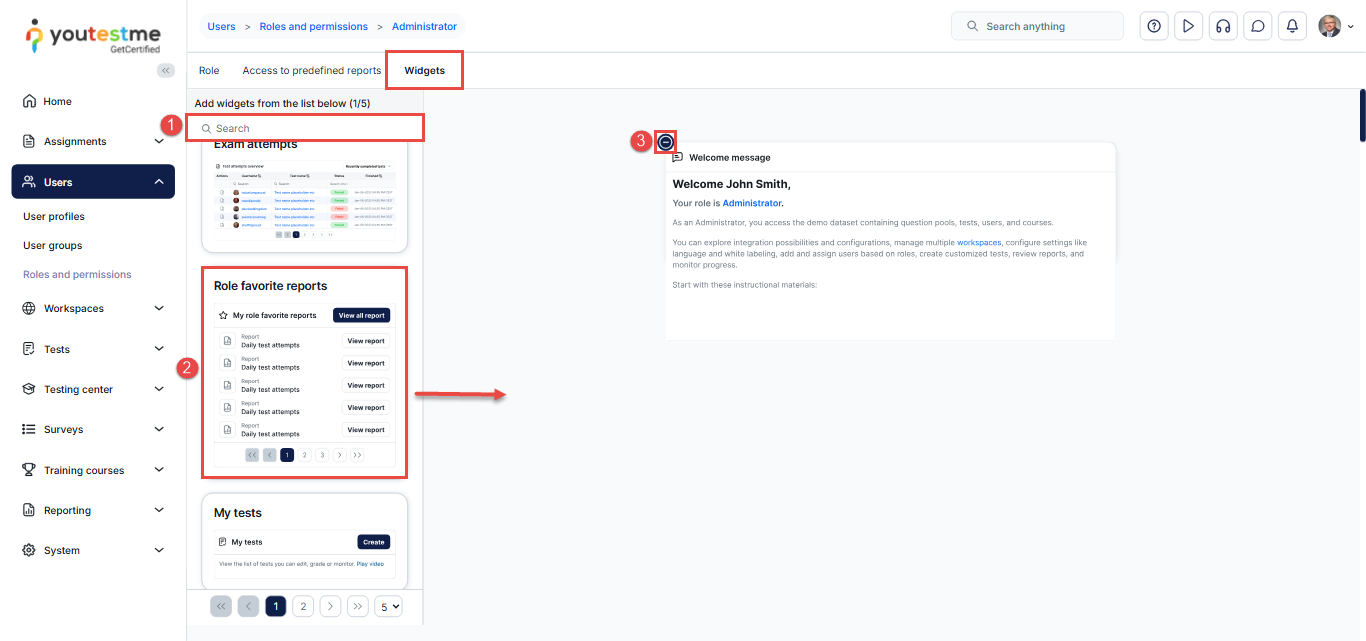Collapse the sidebar with the double-arrow icon
This screenshot has height=641, width=1366.
[166, 70]
